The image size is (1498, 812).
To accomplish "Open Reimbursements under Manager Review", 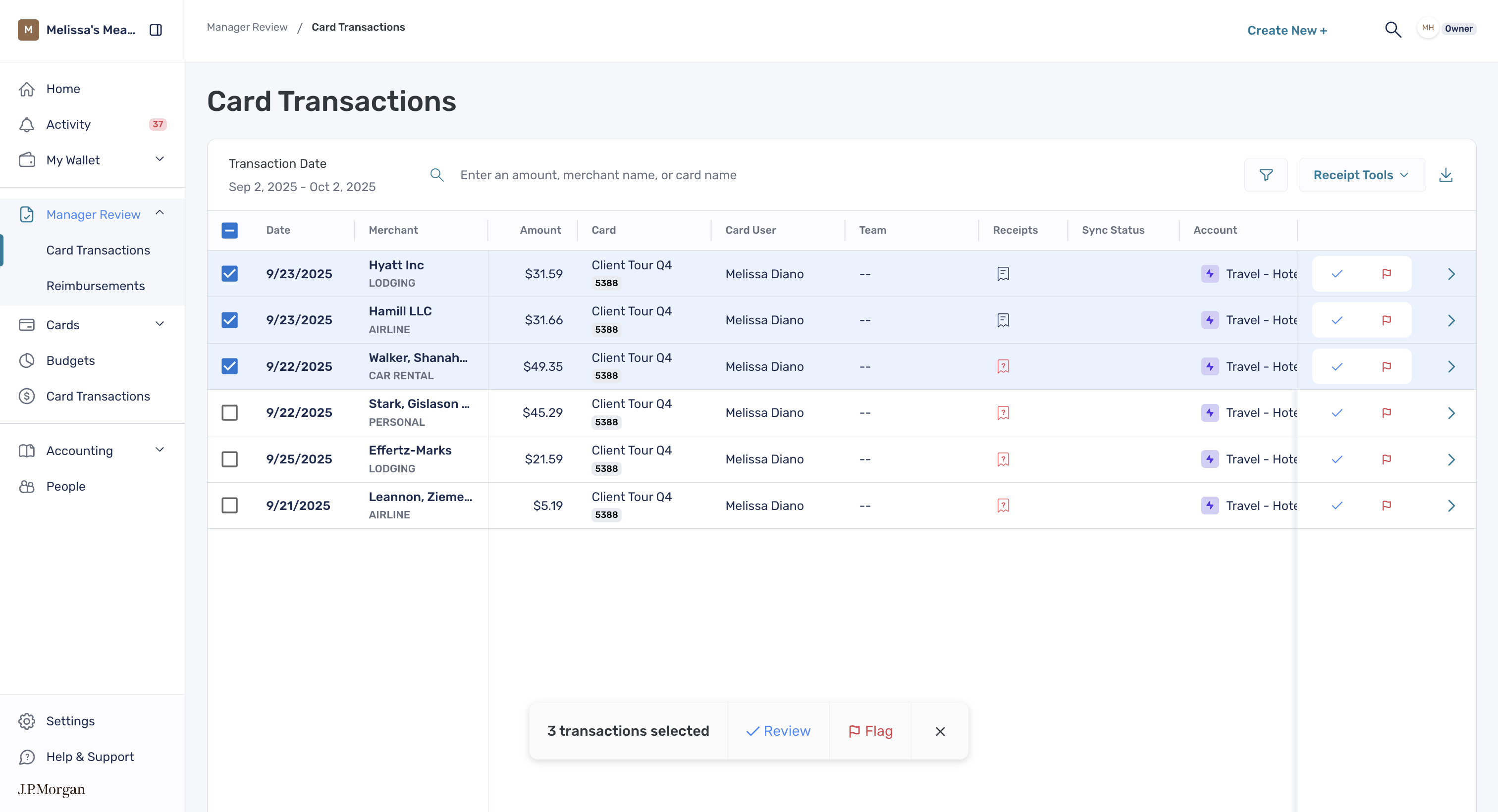I will (x=96, y=286).
